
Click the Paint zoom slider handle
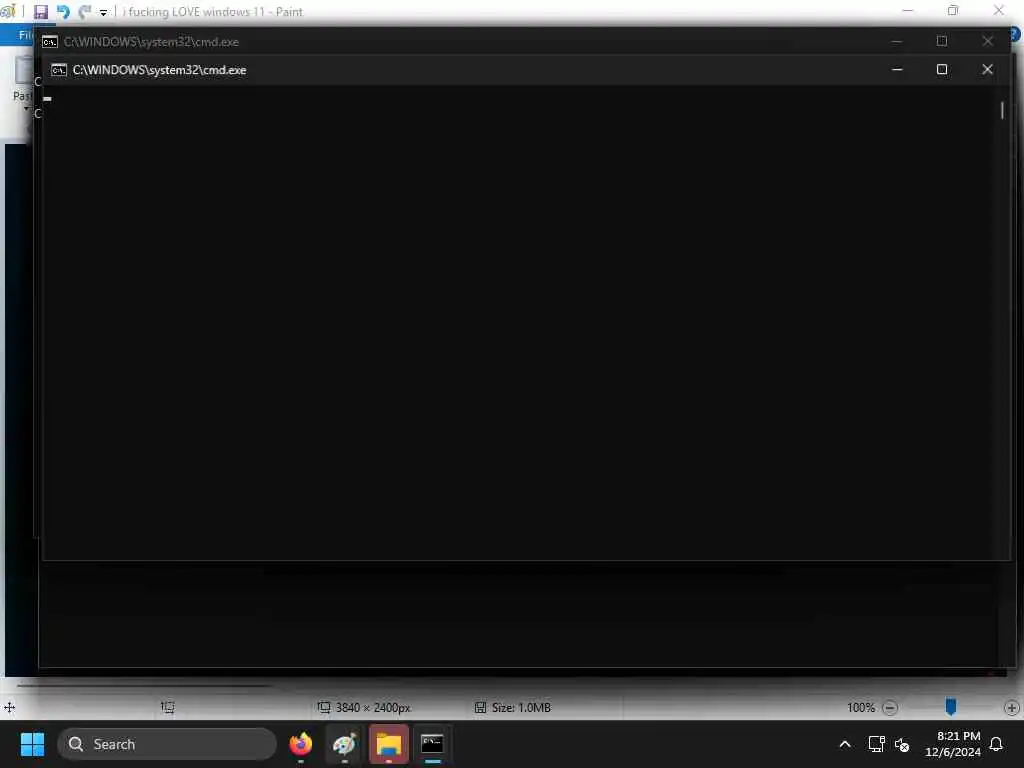951,707
